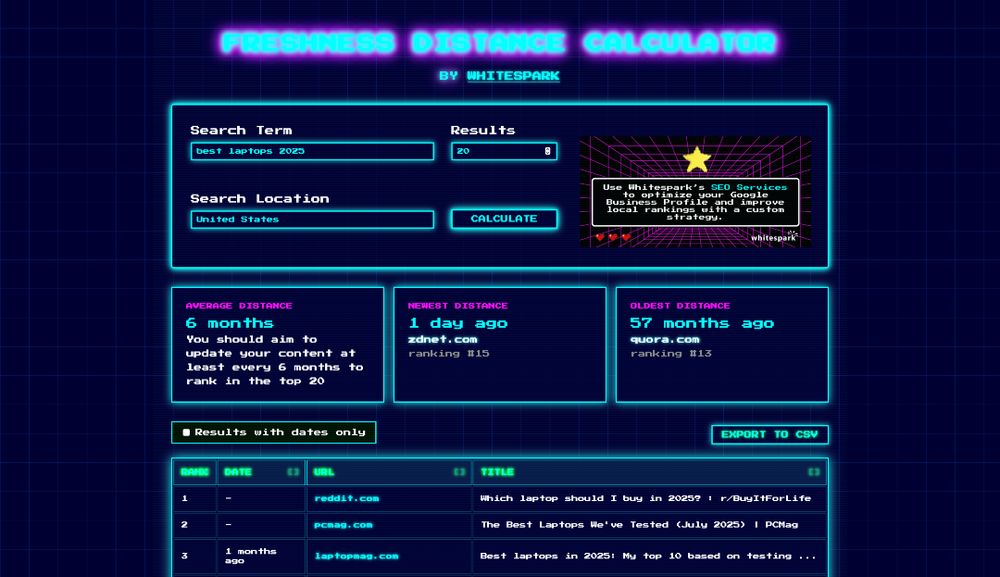Focus the Search Location input field
Image resolution: width=1000 pixels, height=577 pixels.
click(312, 219)
